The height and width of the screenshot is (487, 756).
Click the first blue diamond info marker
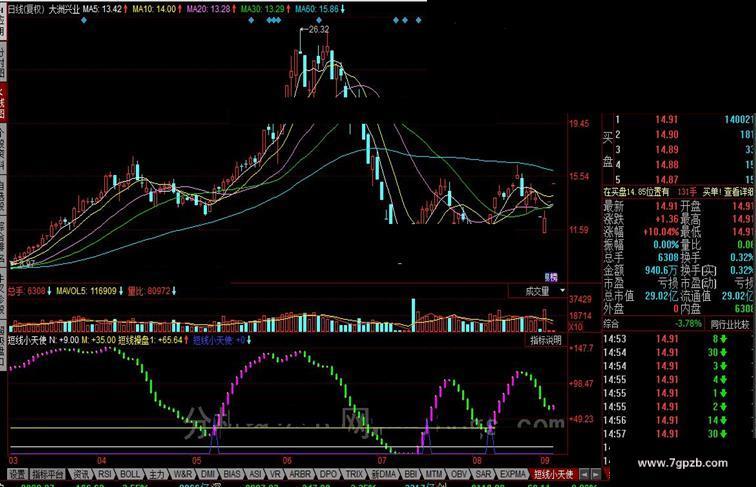click(84, 20)
